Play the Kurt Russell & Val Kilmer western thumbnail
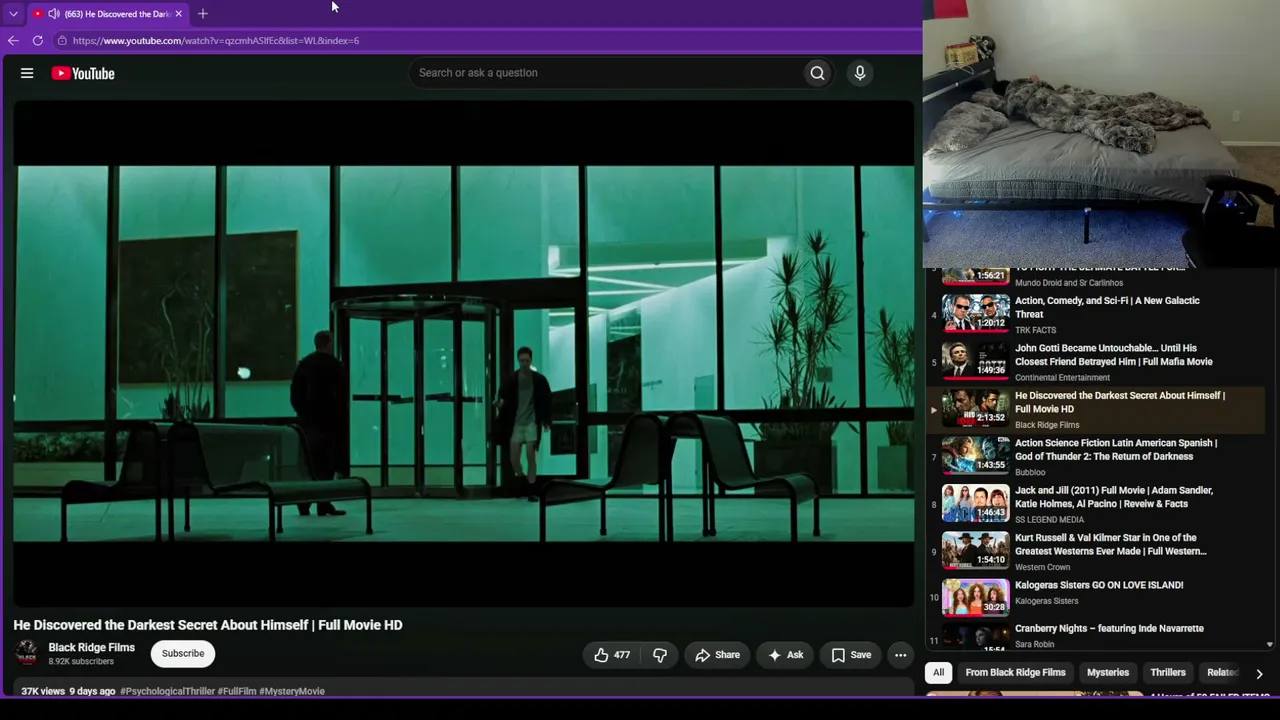 point(975,550)
